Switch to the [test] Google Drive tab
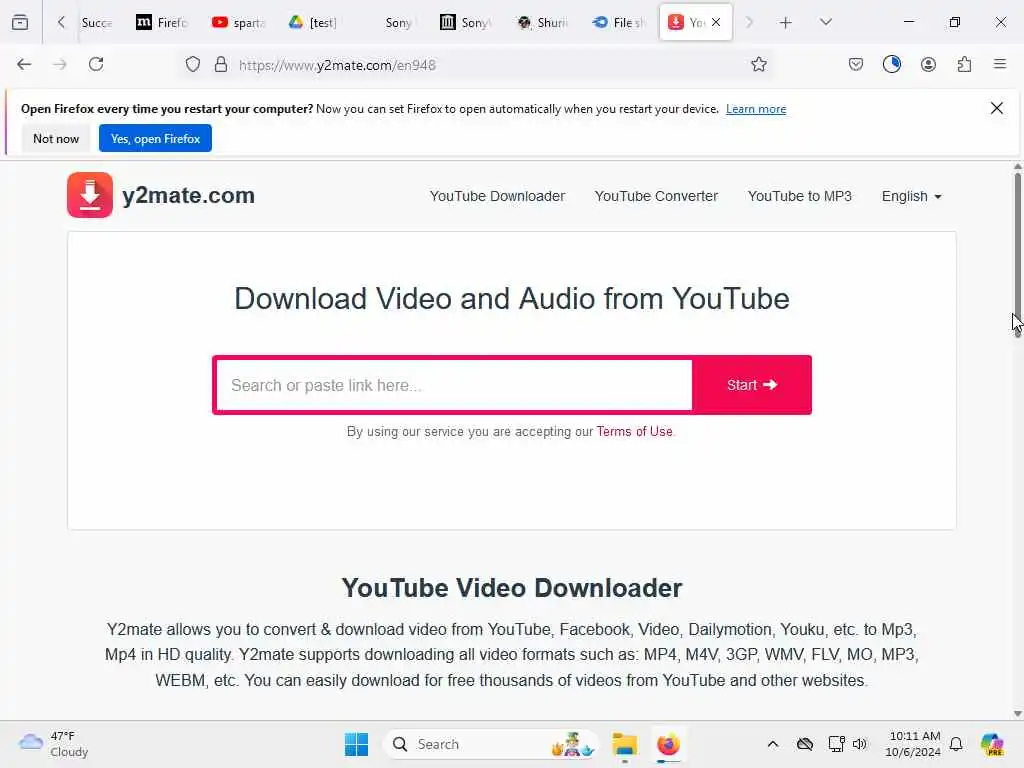 tap(314, 22)
